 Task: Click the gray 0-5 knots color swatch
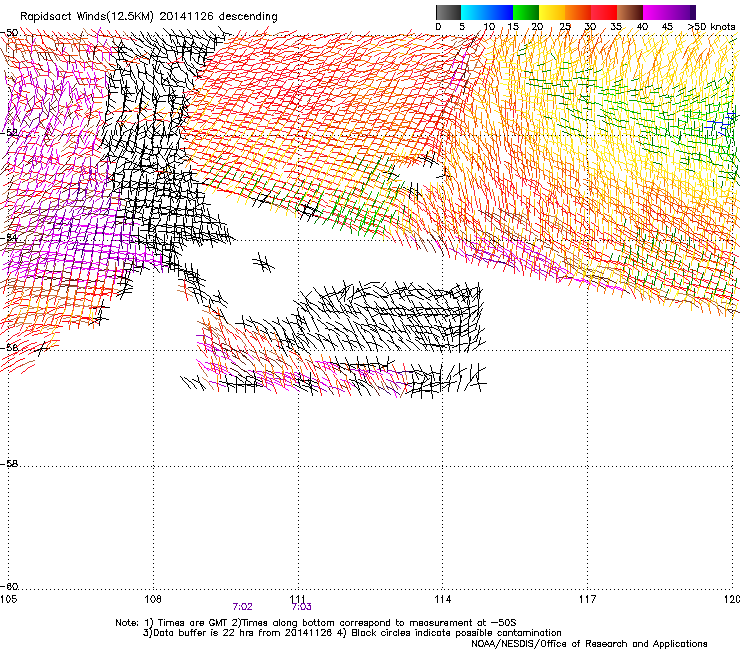point(448,12)
